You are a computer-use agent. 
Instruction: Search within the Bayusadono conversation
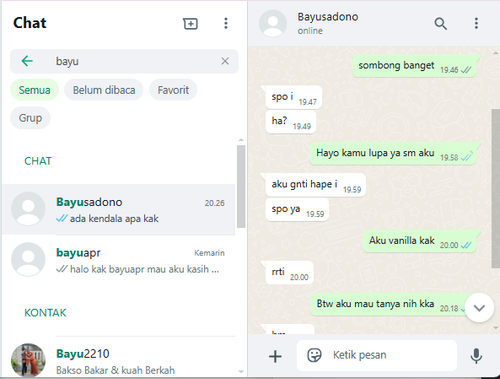441,24
